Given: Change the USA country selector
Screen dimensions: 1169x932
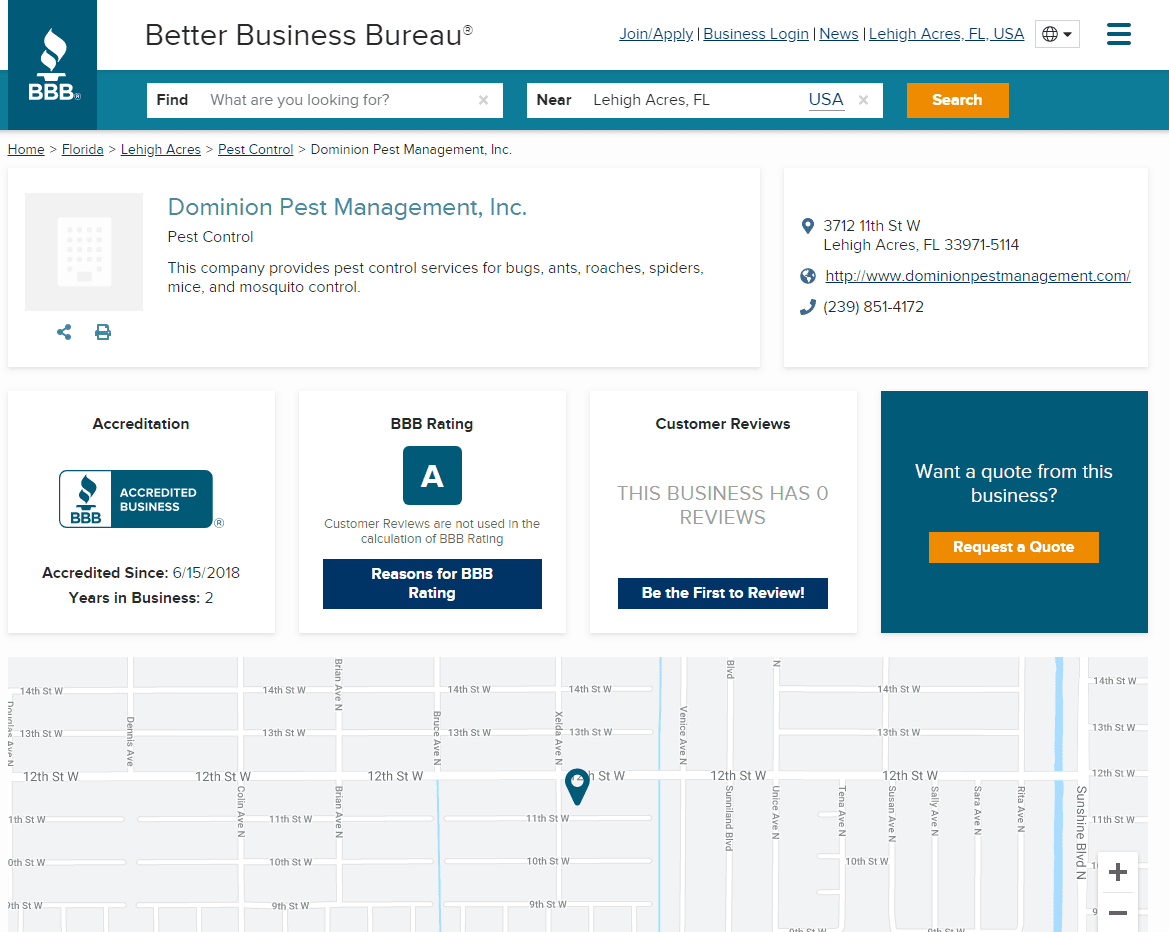Looking at the screenshot, I should click(x=825, y=100).
